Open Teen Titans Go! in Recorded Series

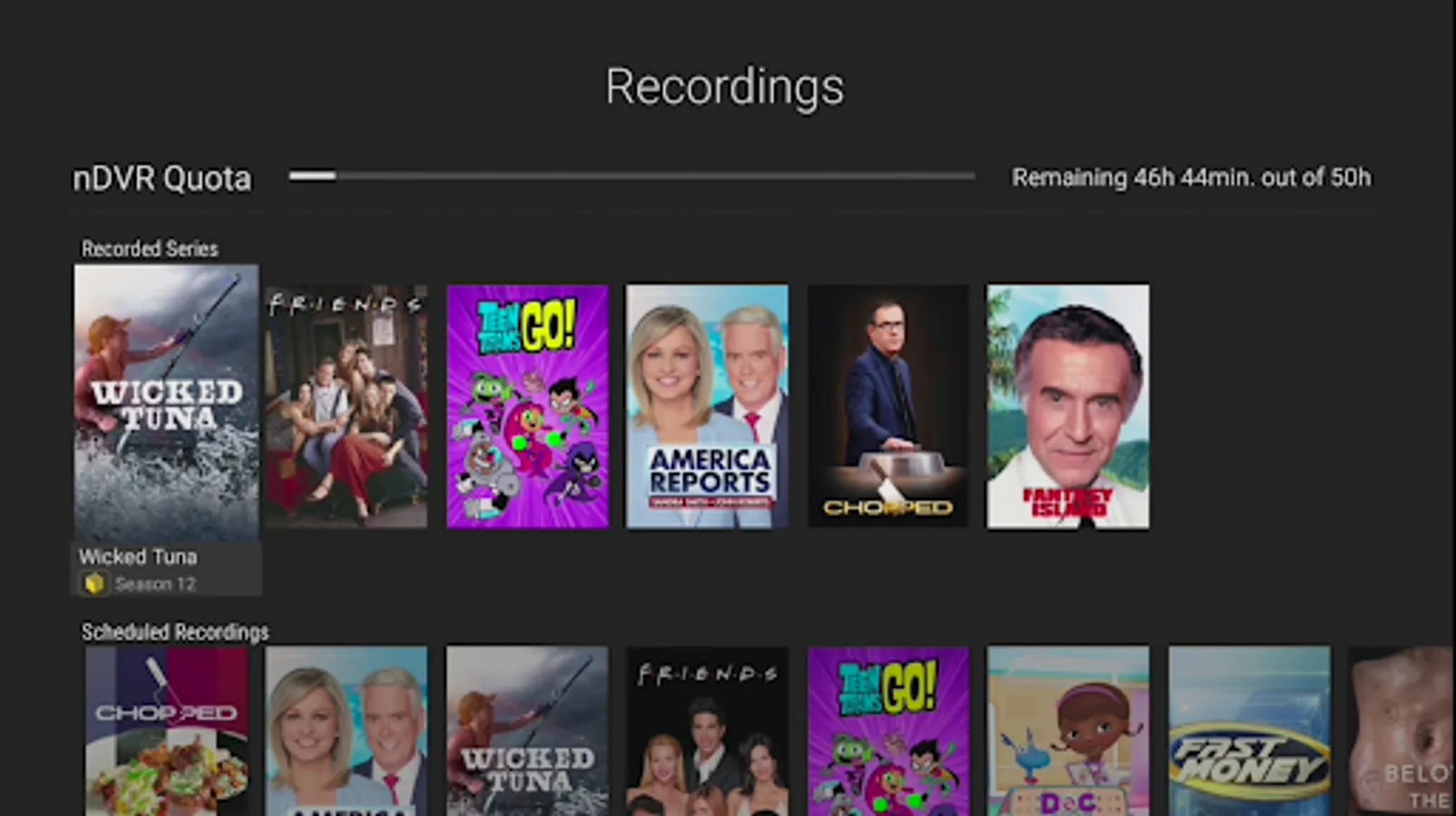[528, 406]
